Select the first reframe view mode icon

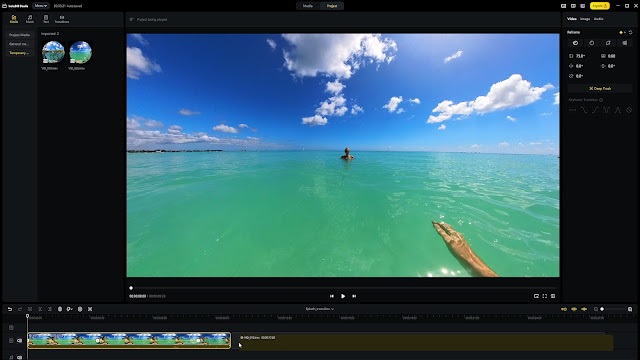tap(576, 43)
